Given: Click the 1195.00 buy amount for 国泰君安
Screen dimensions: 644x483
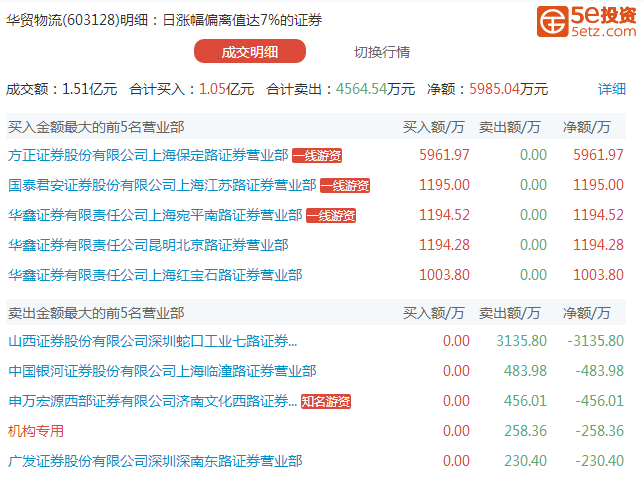Looking at the screenshot, I should tap(444, 185).
